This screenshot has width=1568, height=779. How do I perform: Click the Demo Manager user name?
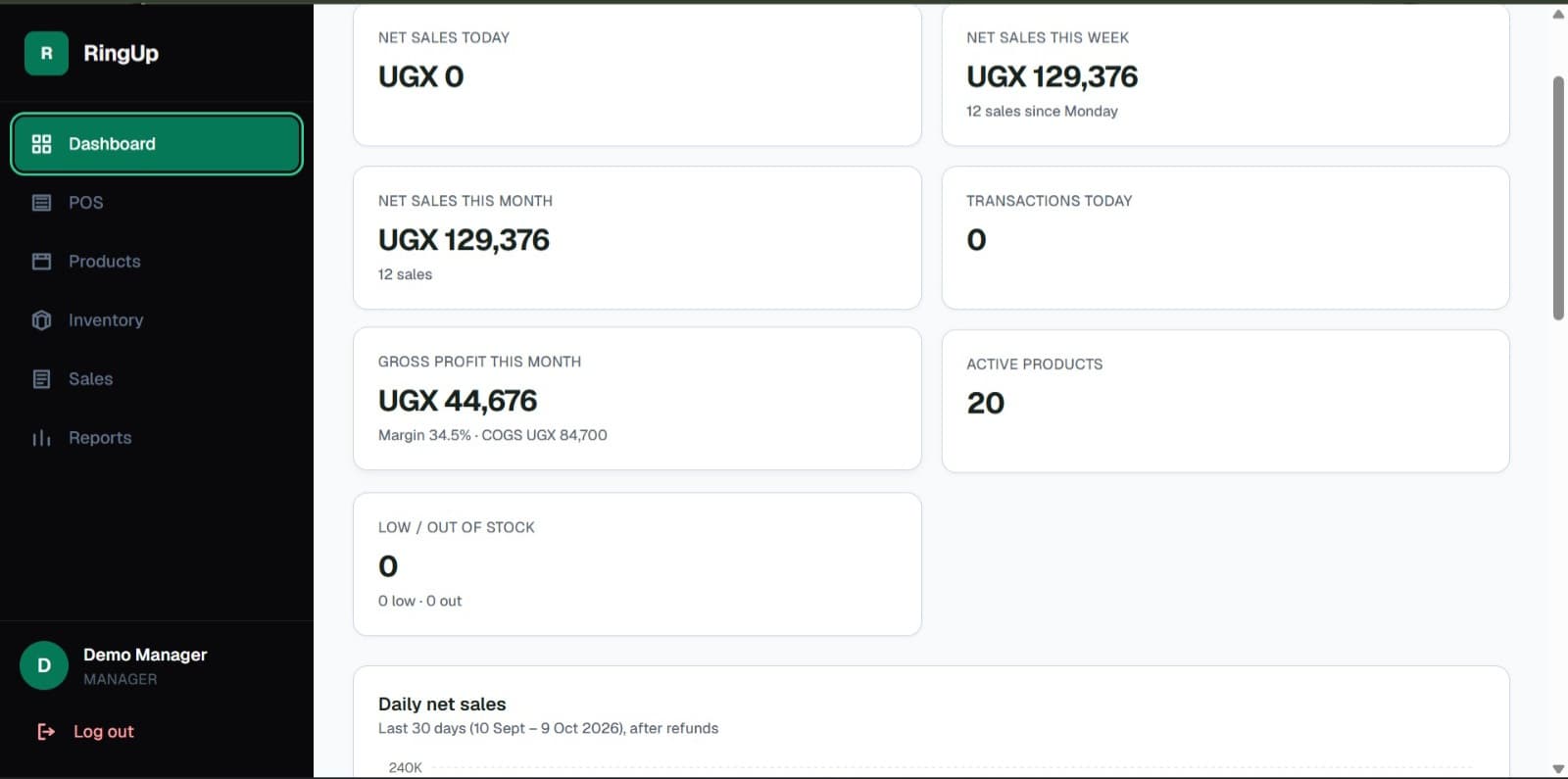(145, 655)
